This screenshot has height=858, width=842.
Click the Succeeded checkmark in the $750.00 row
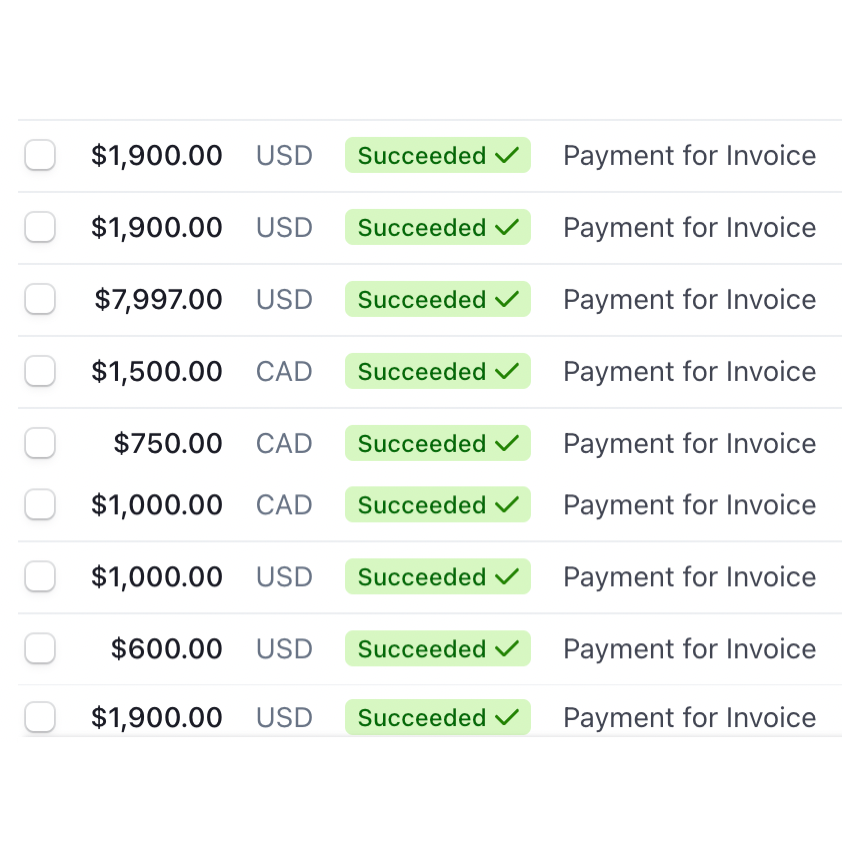coord(507,443)
